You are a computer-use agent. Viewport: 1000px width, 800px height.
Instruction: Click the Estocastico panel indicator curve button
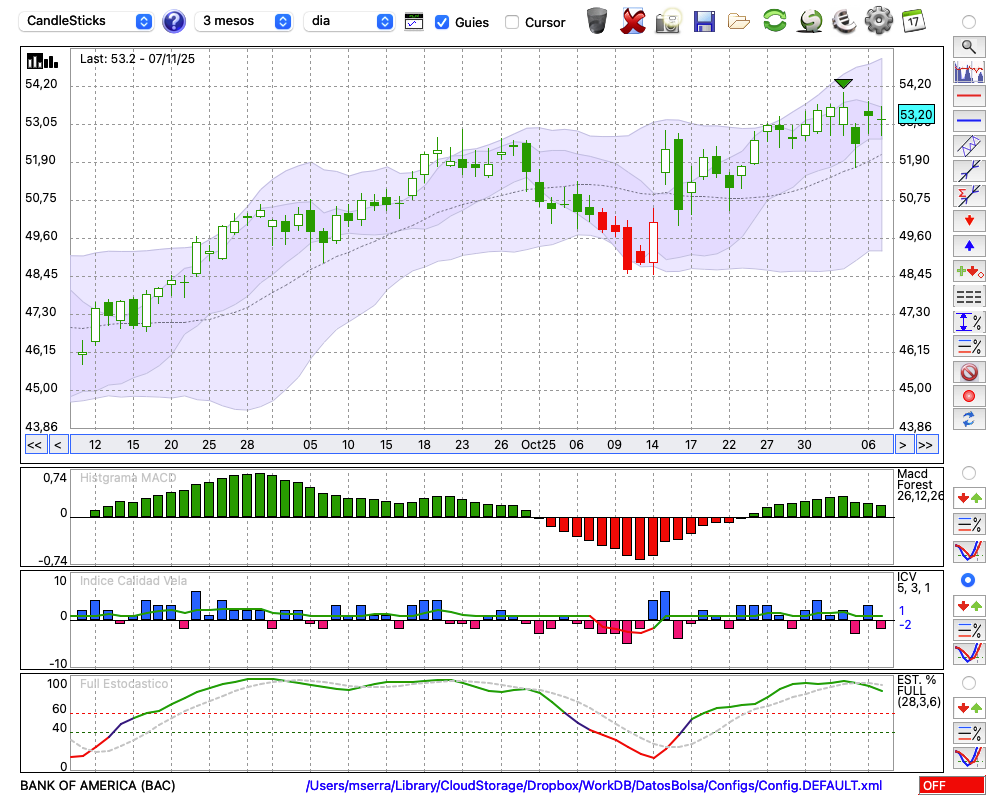click(x=969, y=758)
